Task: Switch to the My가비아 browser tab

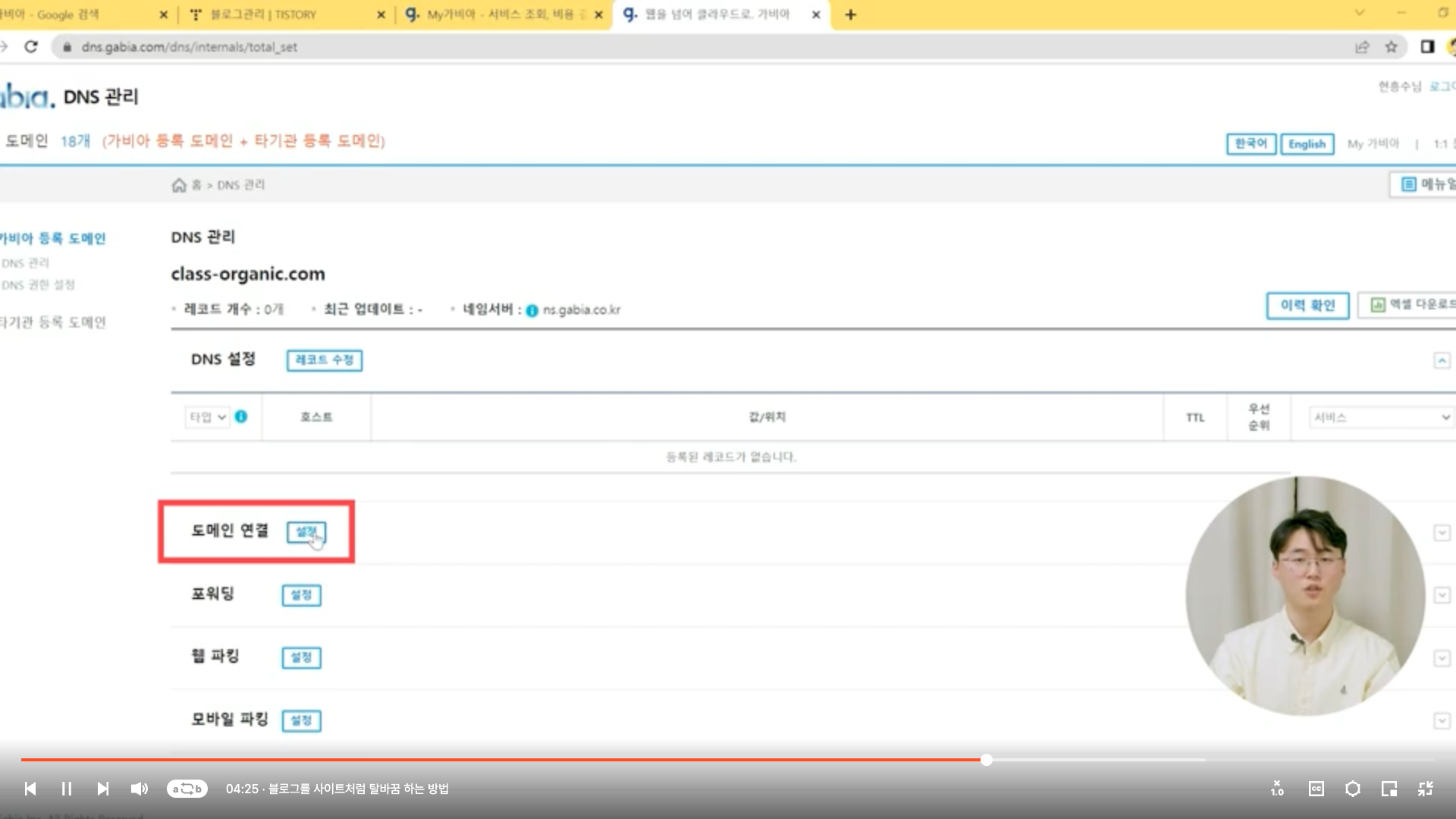Action: tap(500, 14)
